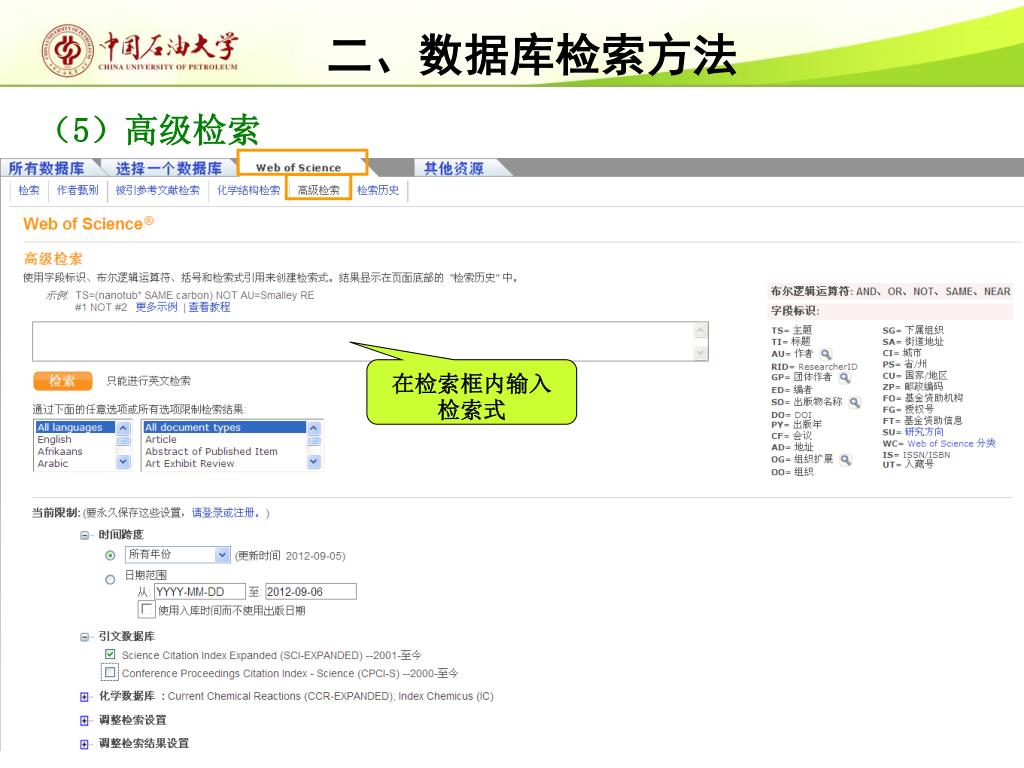Open the 更多示例 link

pos(157,308)
